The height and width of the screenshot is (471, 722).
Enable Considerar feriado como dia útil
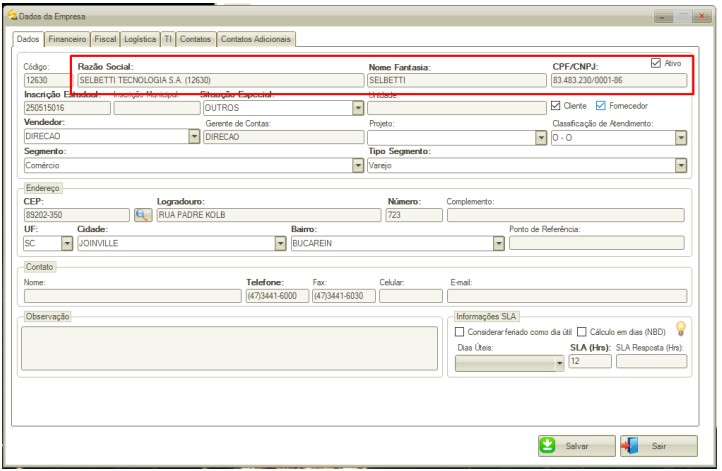(x=459, y=332)
